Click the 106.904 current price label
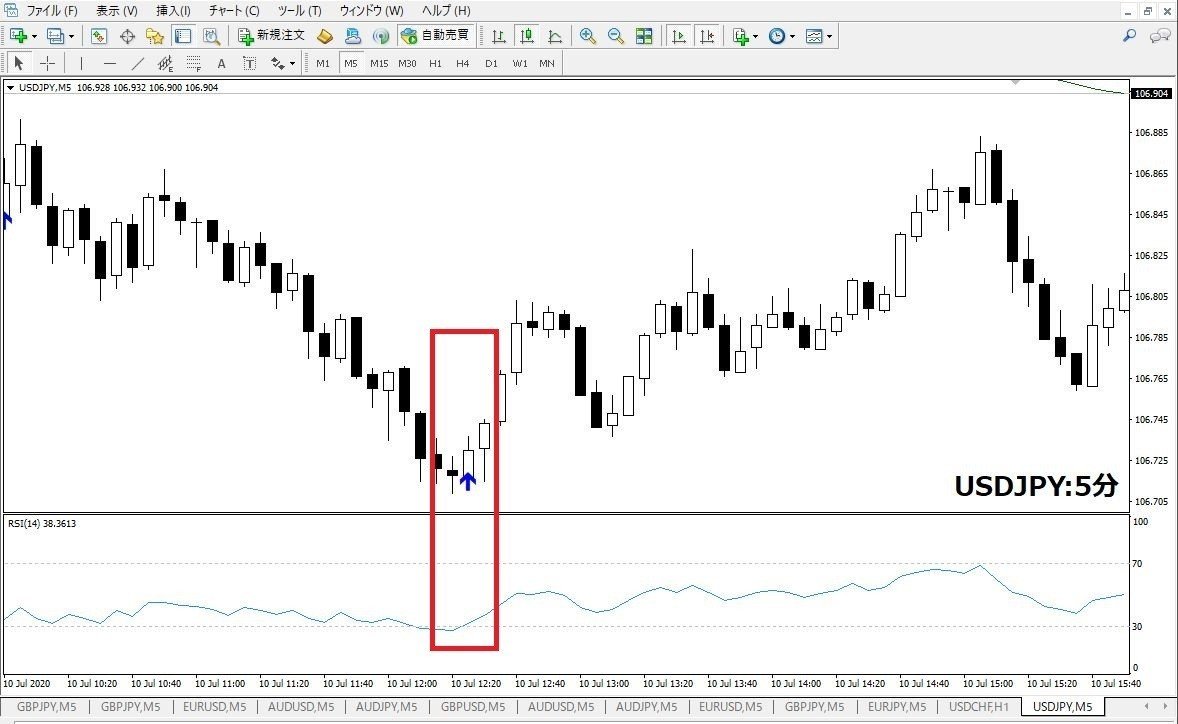Viewport: 1178px width, 724px height. pyautogui.click(x=1152, y=94)
